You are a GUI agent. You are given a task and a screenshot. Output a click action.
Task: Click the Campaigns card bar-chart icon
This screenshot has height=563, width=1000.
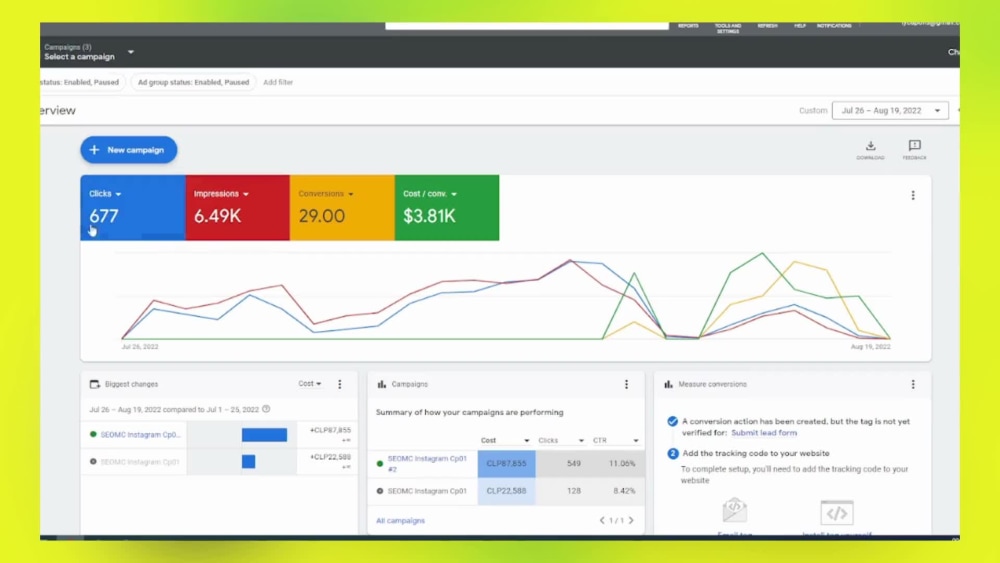click(381, 384)
